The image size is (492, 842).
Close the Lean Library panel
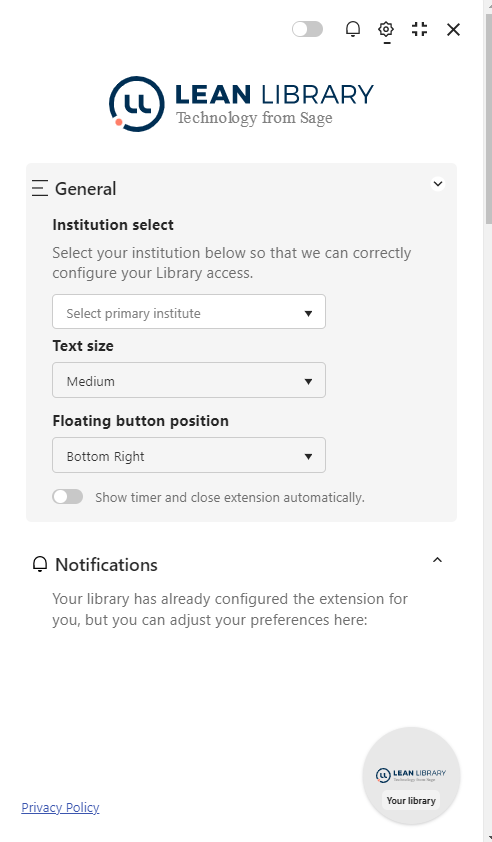(x=453, y=30)
